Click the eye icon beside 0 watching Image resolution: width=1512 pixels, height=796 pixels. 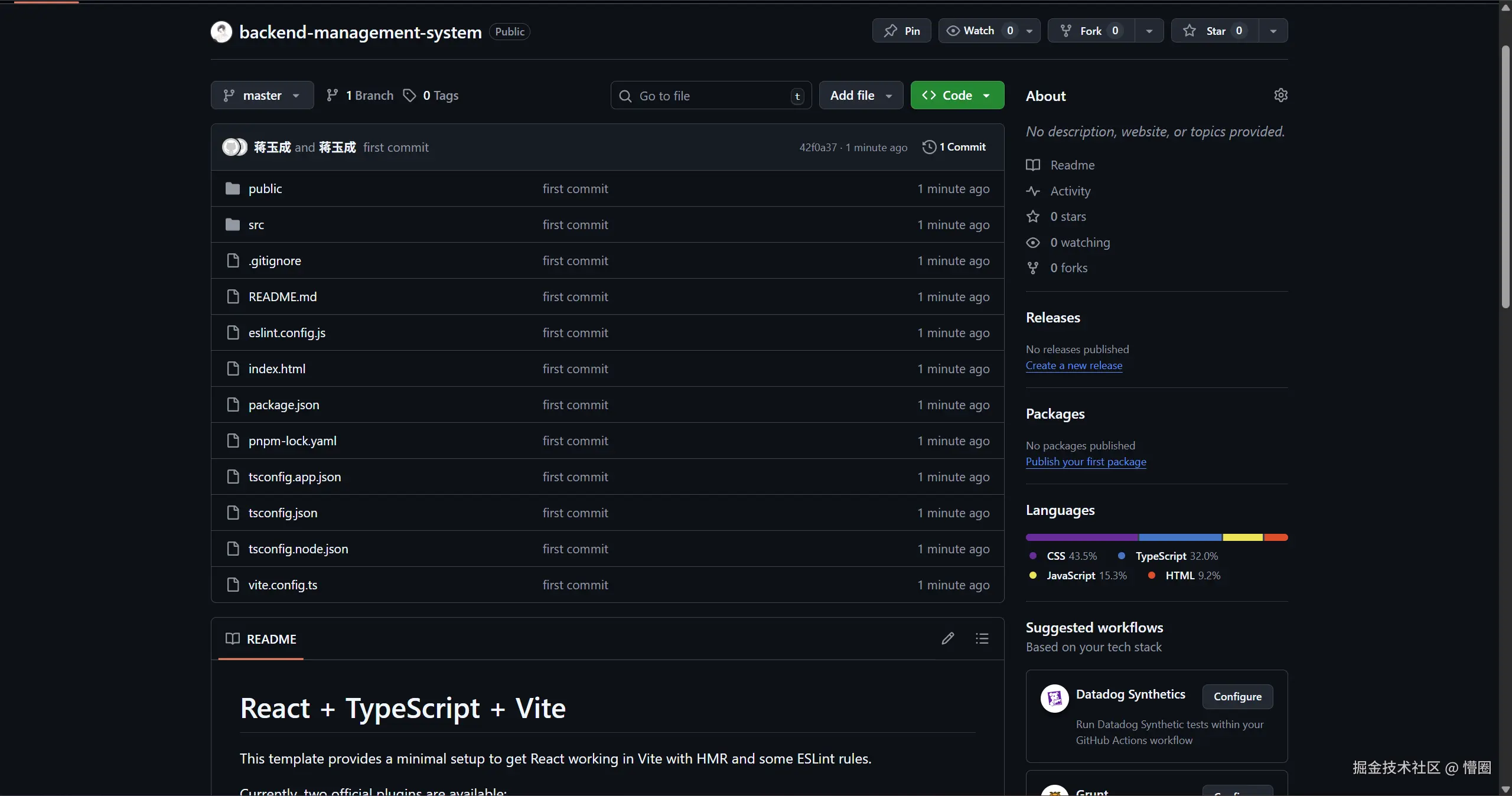[1033, 242]
